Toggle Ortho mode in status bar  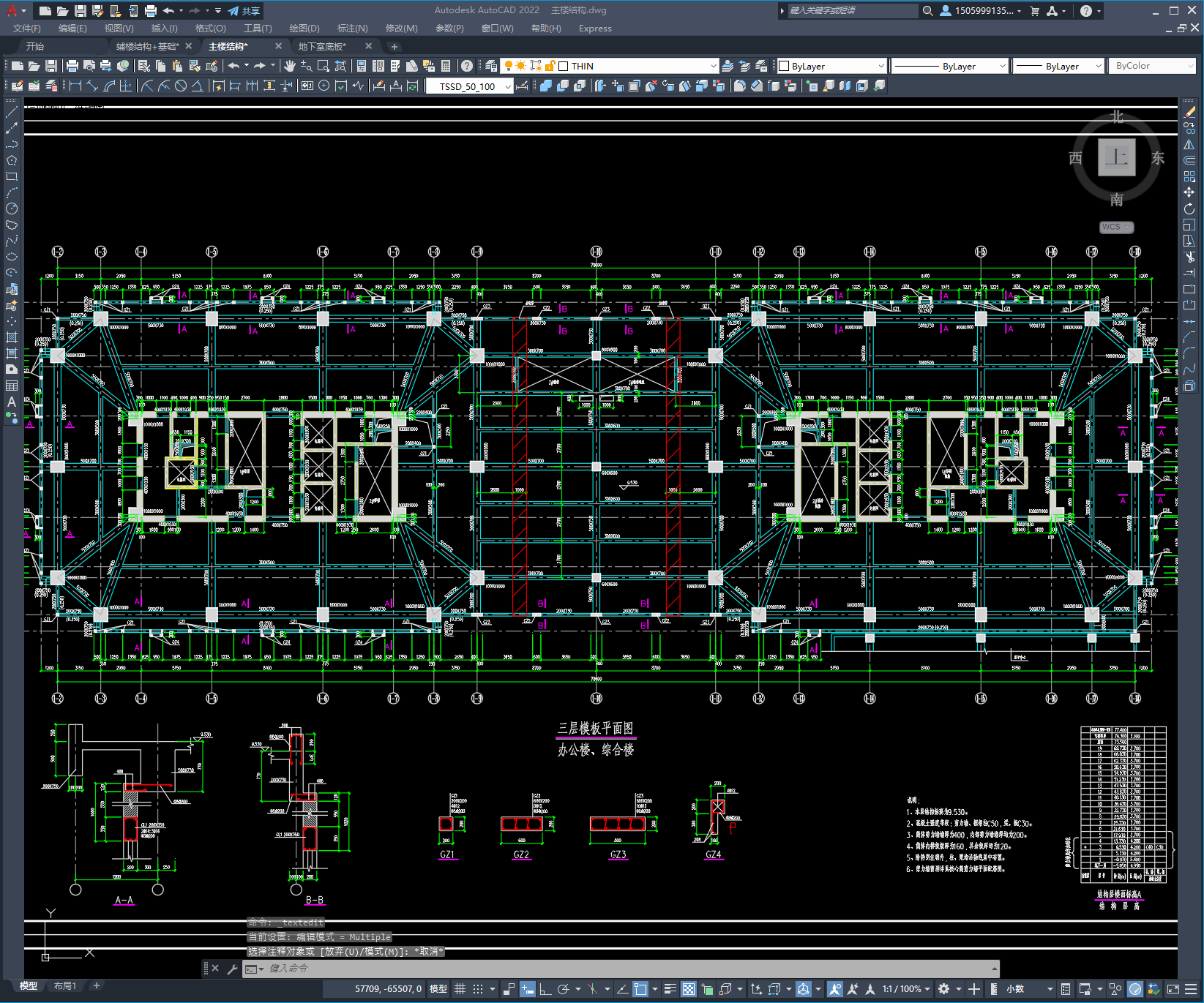point(545,989)
